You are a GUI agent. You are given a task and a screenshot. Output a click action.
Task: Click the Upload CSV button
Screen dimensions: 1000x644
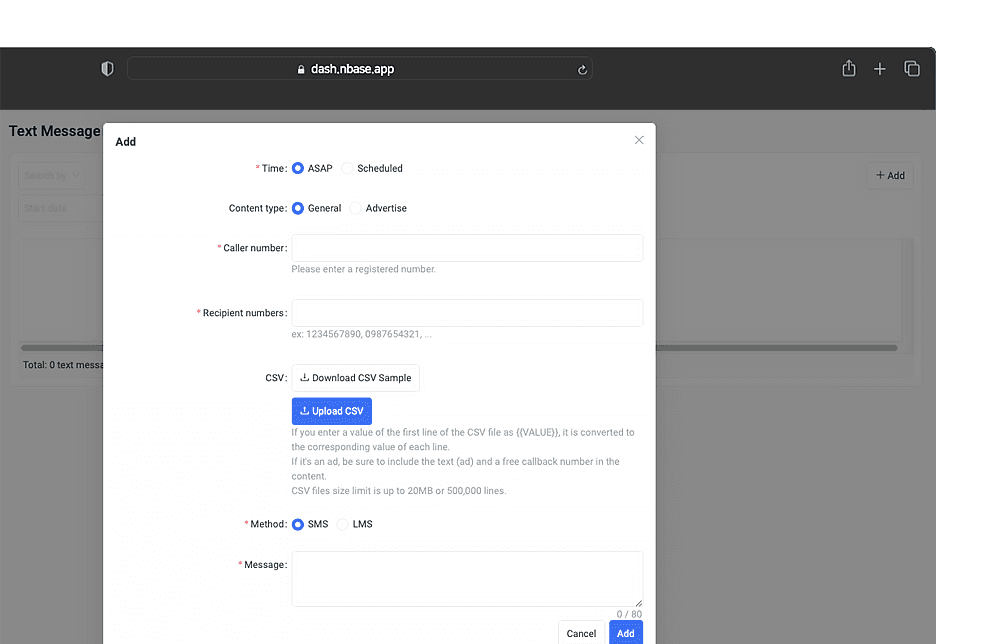point(332,411)
